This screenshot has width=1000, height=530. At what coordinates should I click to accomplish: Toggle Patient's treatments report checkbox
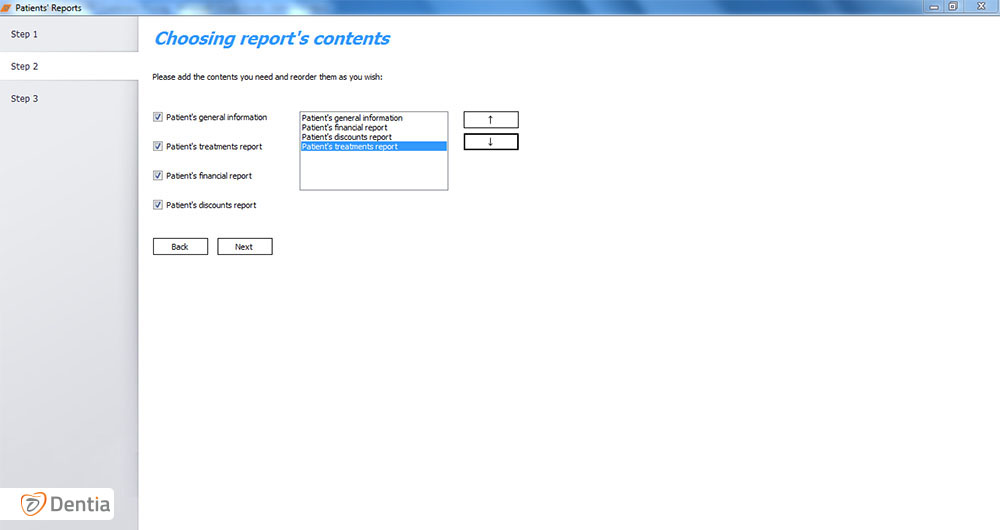158,146
